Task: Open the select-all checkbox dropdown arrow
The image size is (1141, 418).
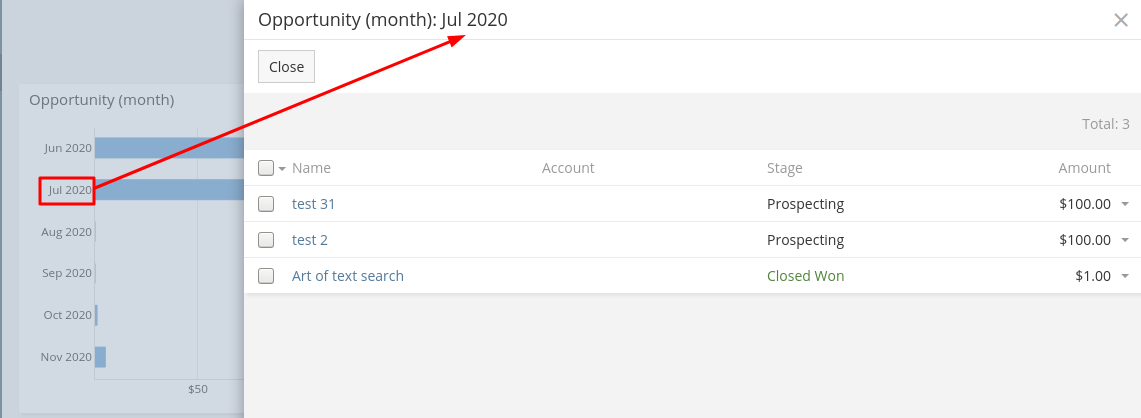Action: click(x=282, y=169)
